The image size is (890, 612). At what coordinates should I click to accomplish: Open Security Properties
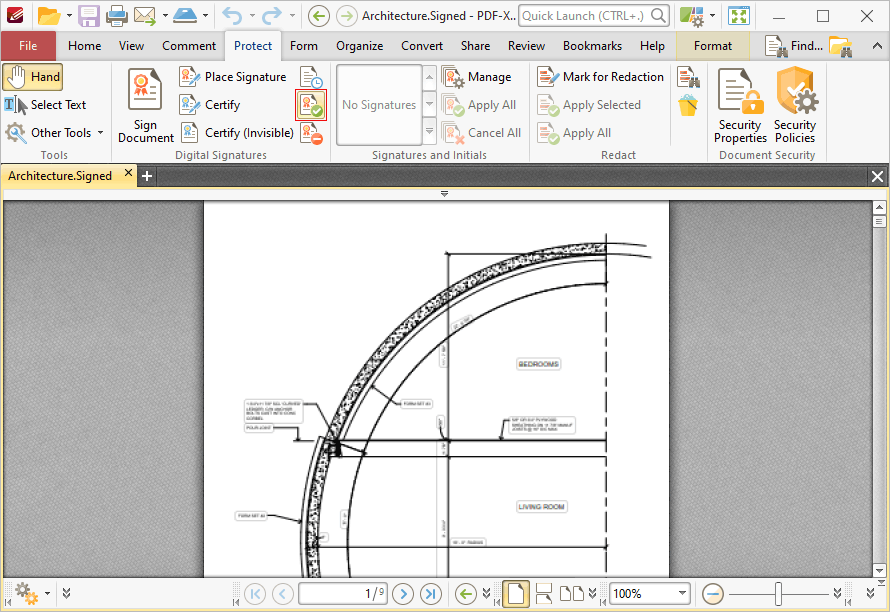tap(740, 105)
